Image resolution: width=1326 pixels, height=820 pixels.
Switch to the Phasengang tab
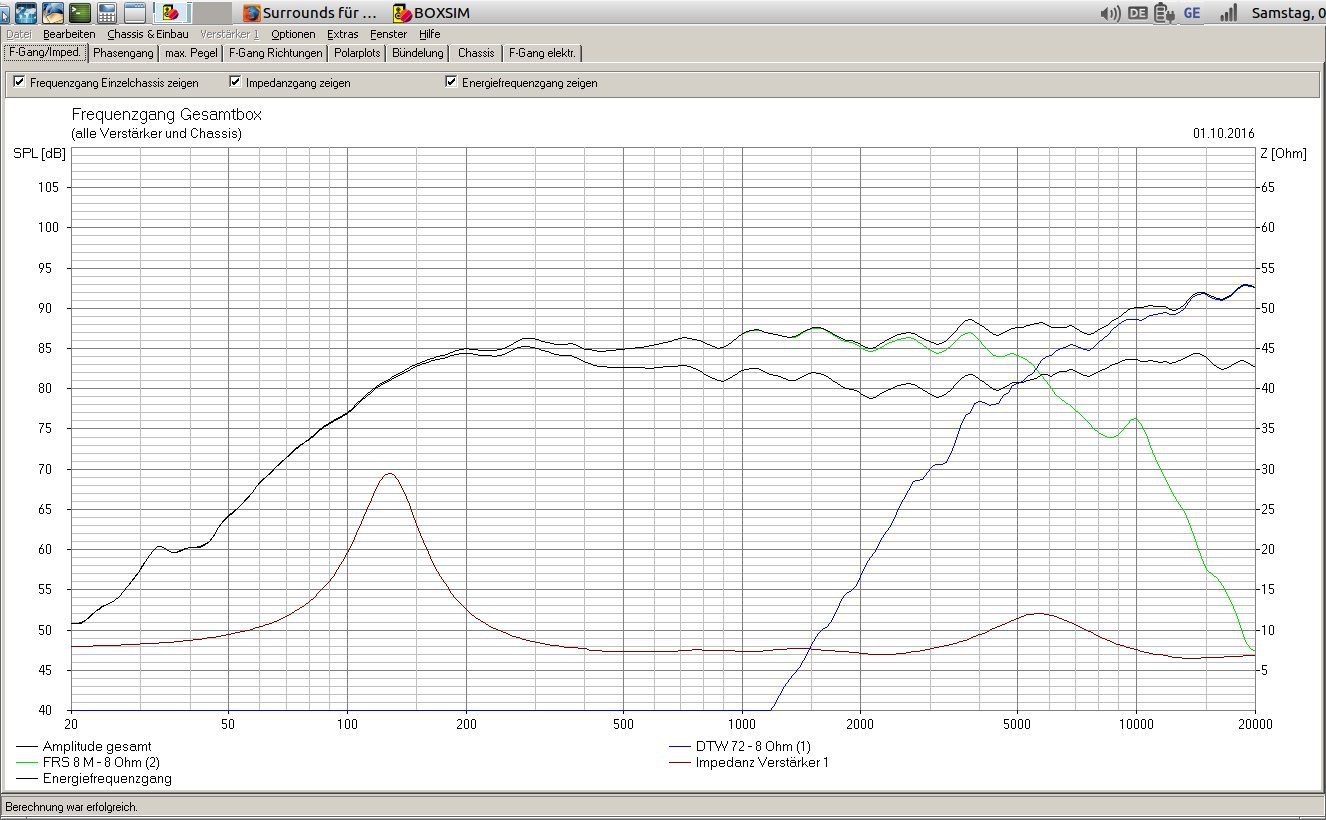coord(123,53)
